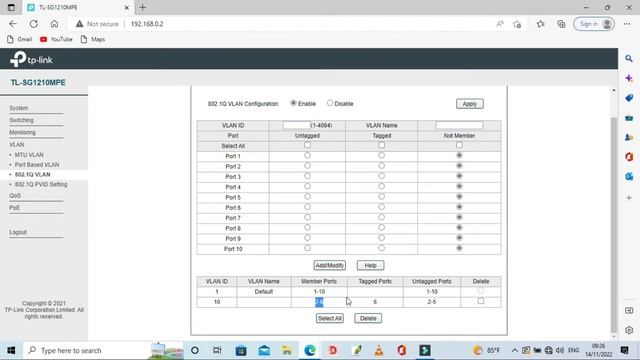
Task: Reload the page with refresh icon
Action: [34, 24]
